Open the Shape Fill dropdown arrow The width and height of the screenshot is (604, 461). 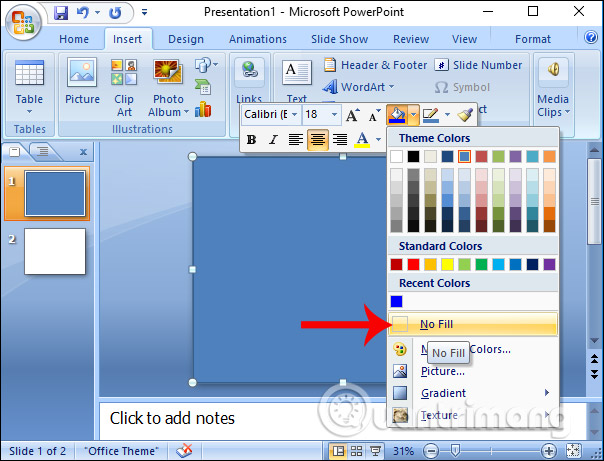coord(413,114)
